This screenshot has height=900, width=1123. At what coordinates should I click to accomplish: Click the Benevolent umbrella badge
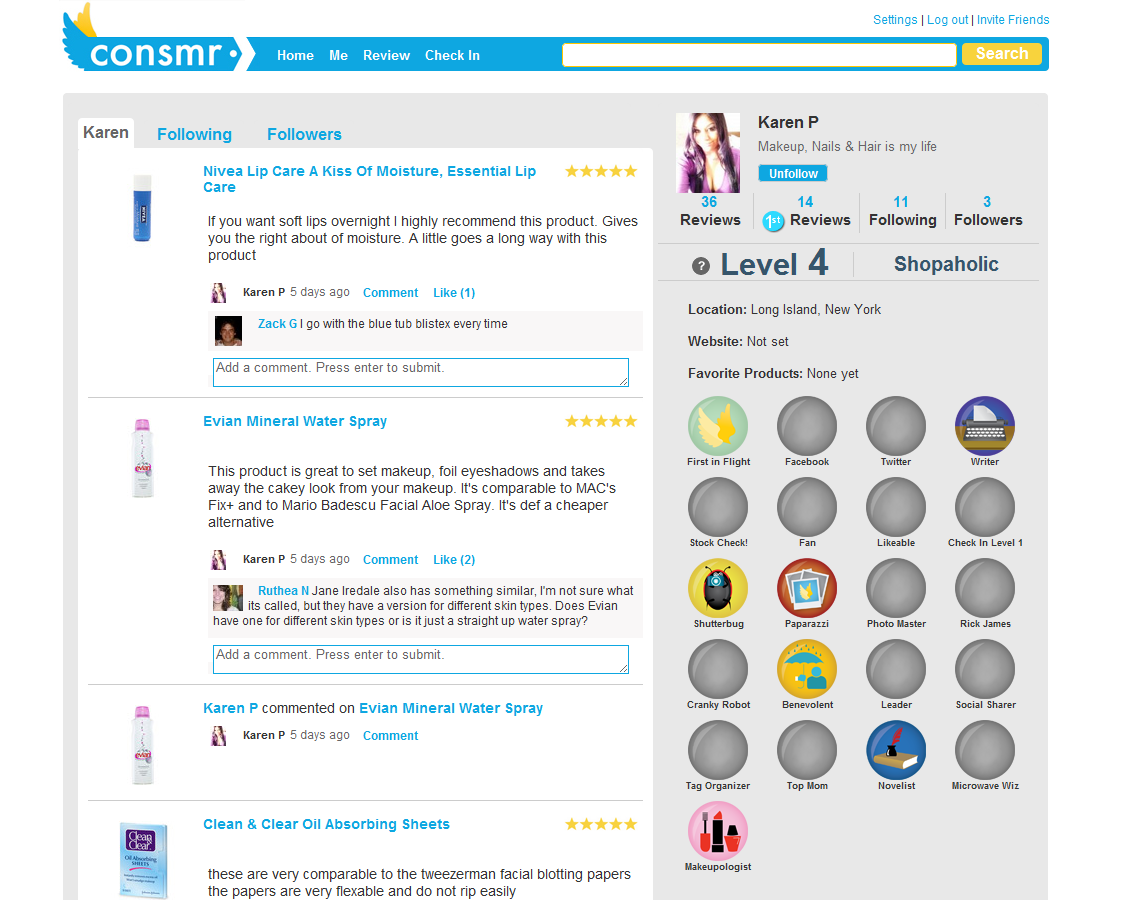pyautogui.click(x=807, y=669)
